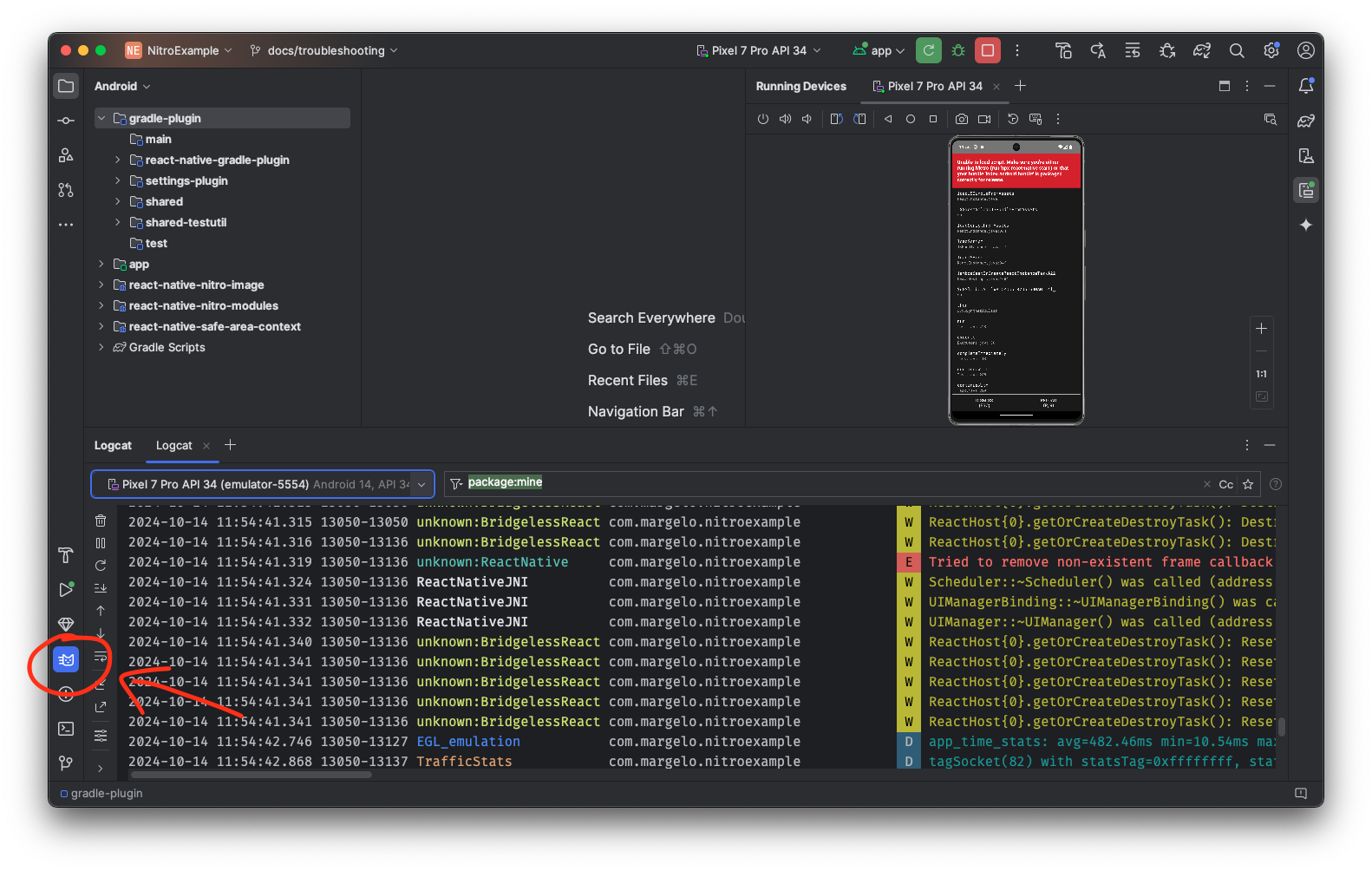Expand the react-native-nitro-image module
Viewport: 1372px width, 871px height.
tap(101, 285)
